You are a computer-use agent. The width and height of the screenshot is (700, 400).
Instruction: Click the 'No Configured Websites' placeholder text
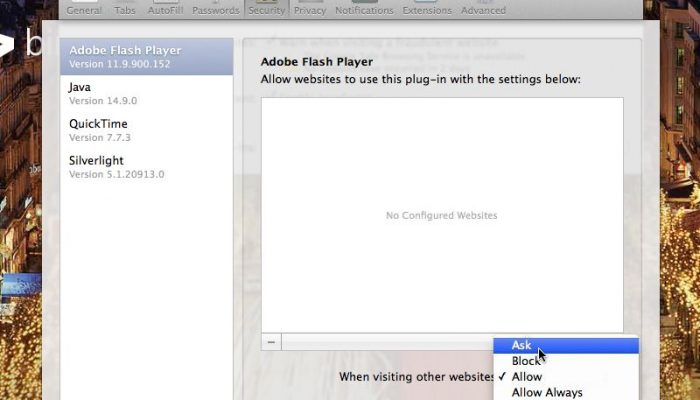(442, 215)
